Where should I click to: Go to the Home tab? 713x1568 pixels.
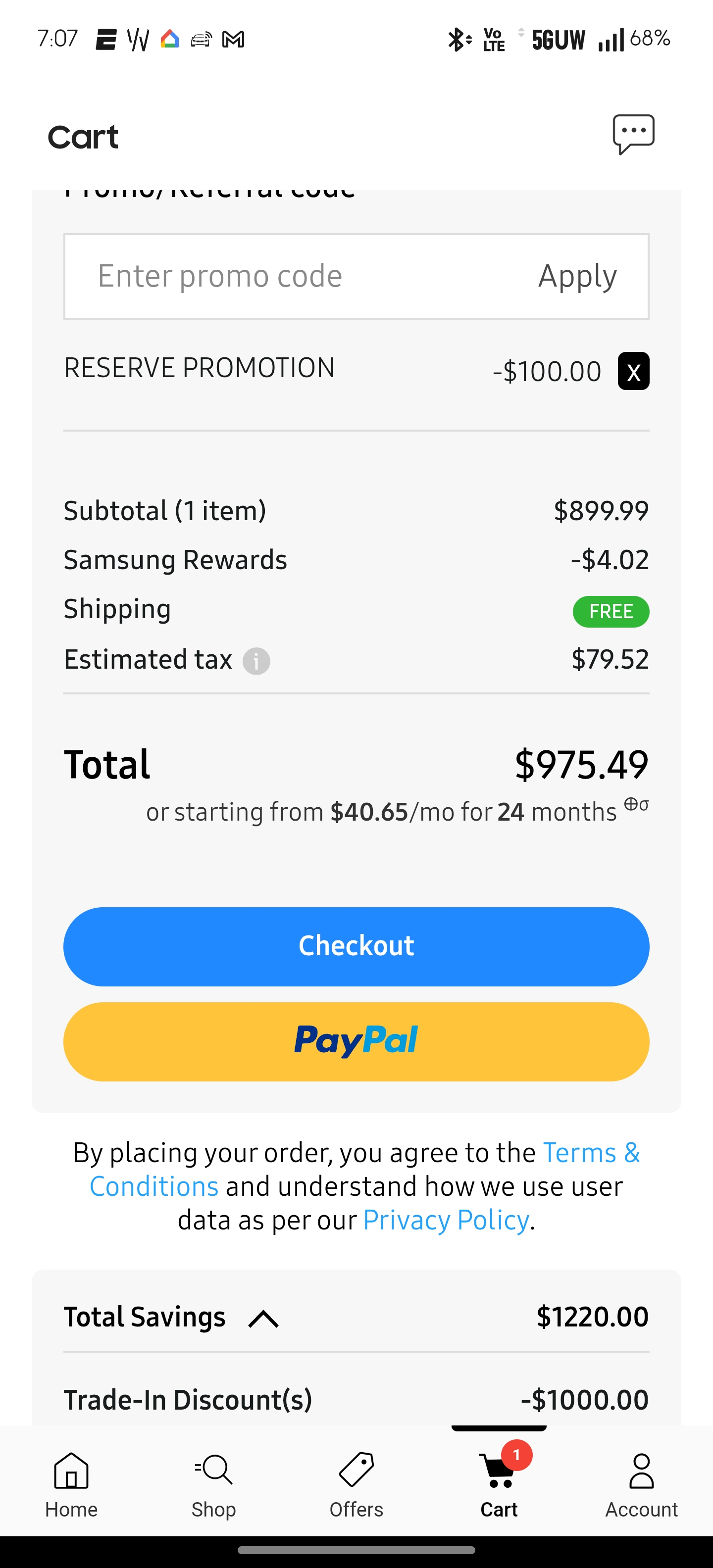coord(71,1485)
